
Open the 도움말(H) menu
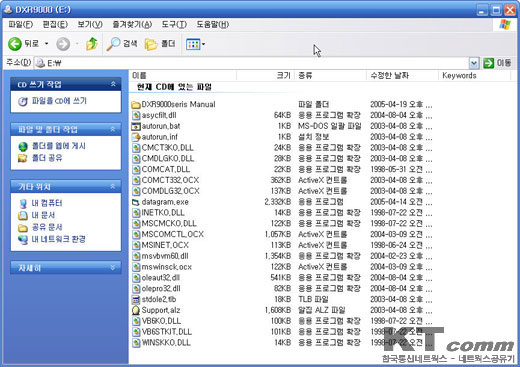click(x=212, y=24)
